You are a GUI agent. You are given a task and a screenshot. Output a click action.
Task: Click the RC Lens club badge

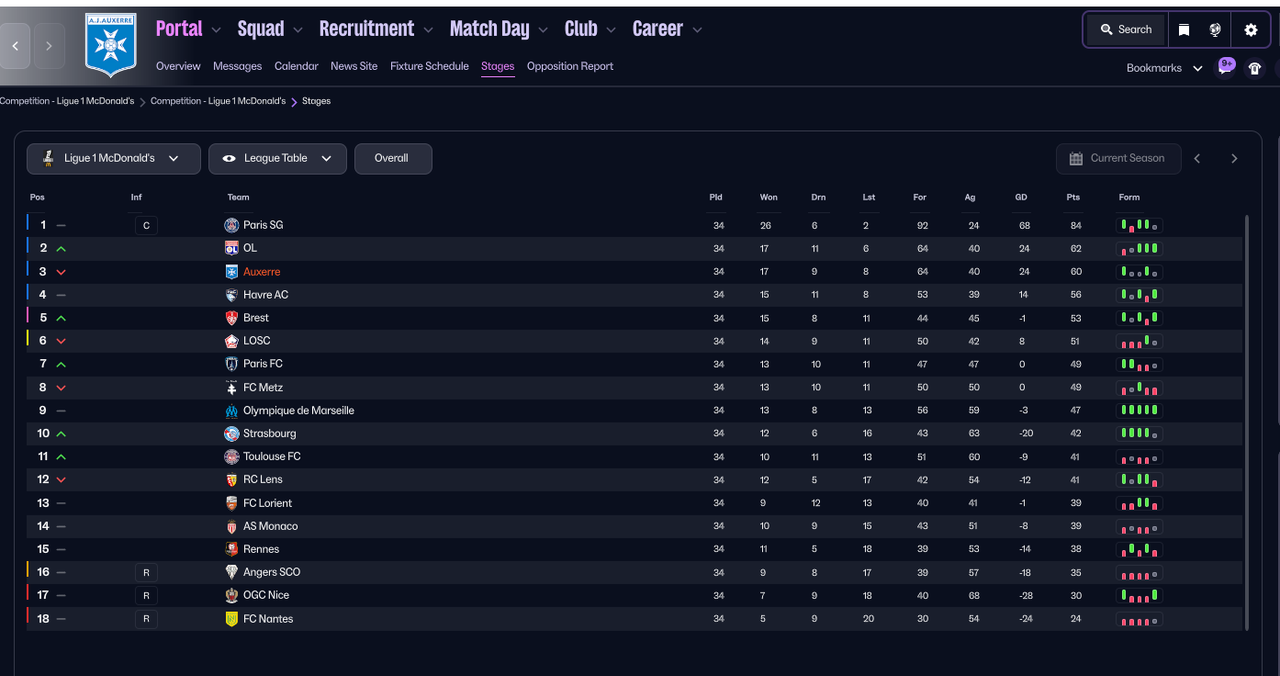coord(231,480)
